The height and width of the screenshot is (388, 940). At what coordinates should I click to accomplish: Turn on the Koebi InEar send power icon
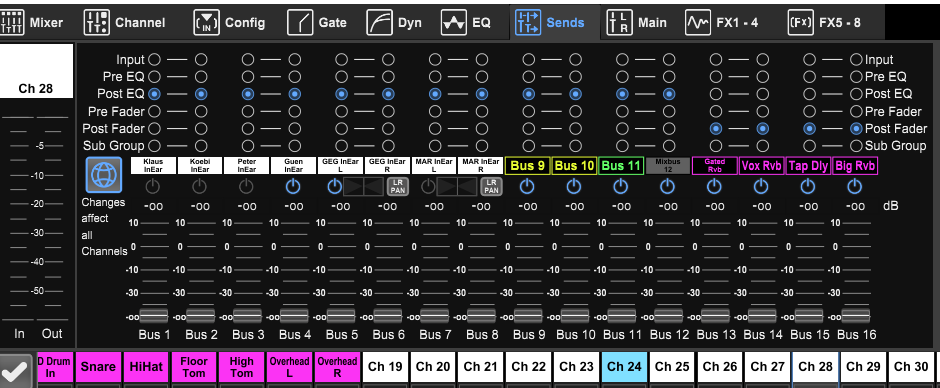click(x=200, y=187)
